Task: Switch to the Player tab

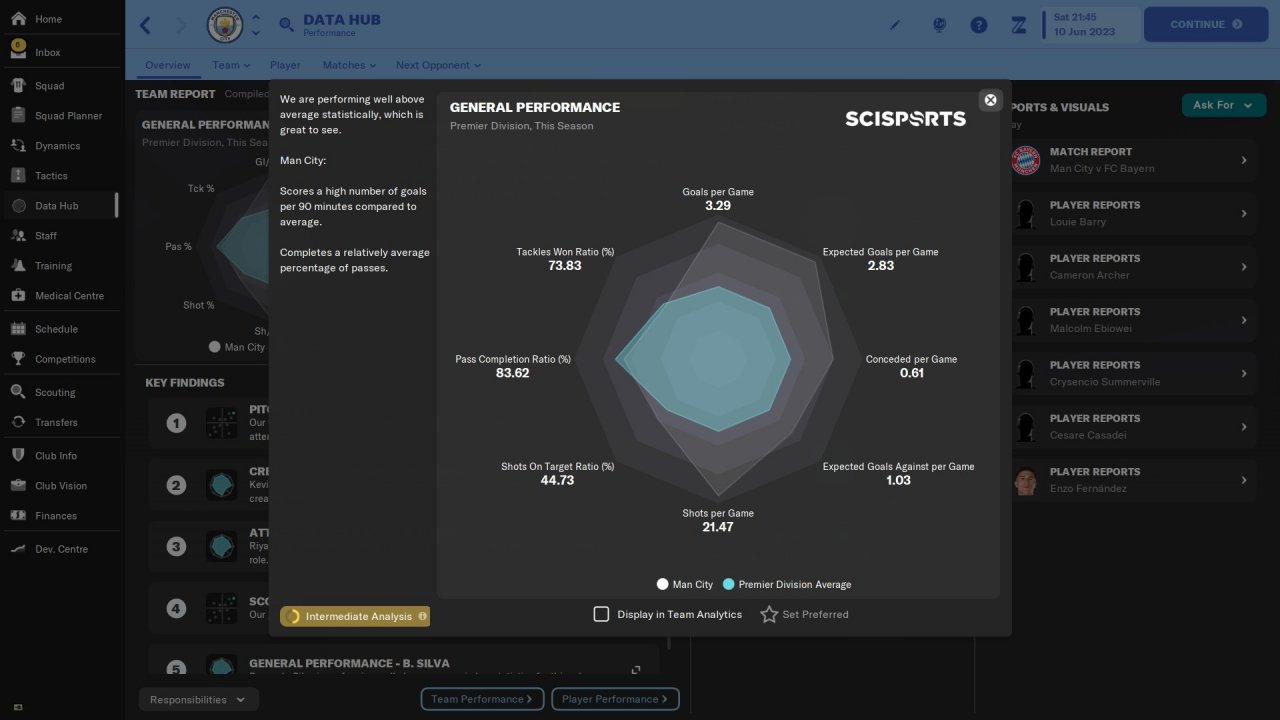Action: click(x=285, y=65)
